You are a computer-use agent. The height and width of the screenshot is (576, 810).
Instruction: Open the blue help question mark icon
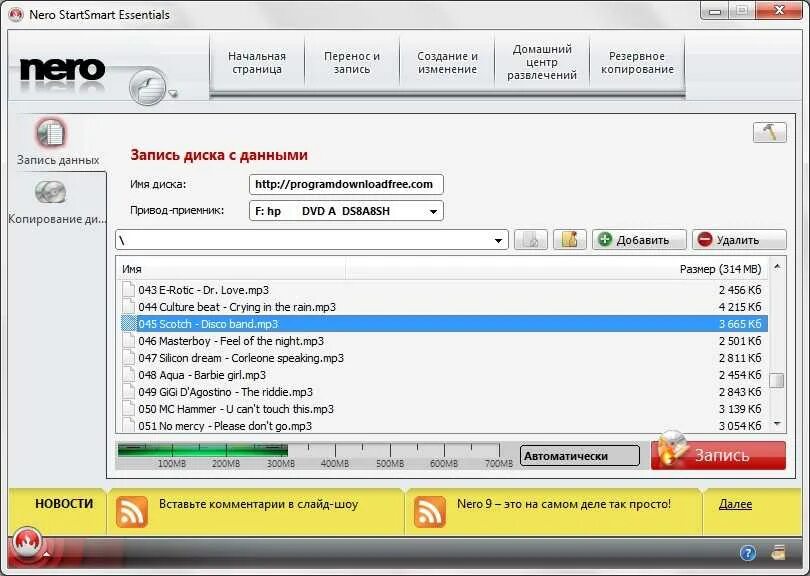[747, 553]
